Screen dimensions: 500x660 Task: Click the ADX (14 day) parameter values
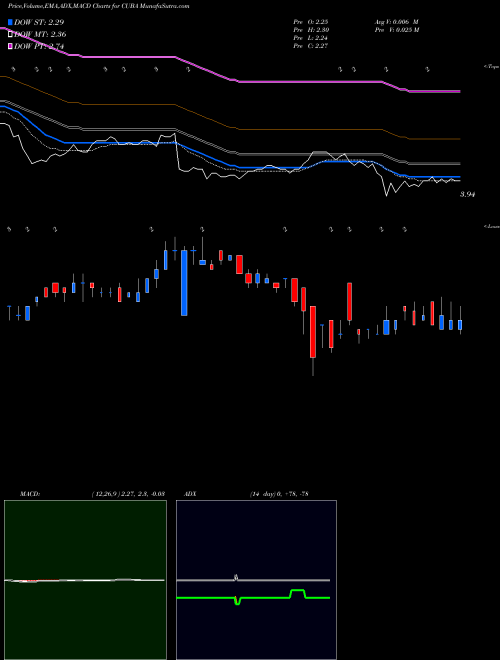[x=279, y=494]
